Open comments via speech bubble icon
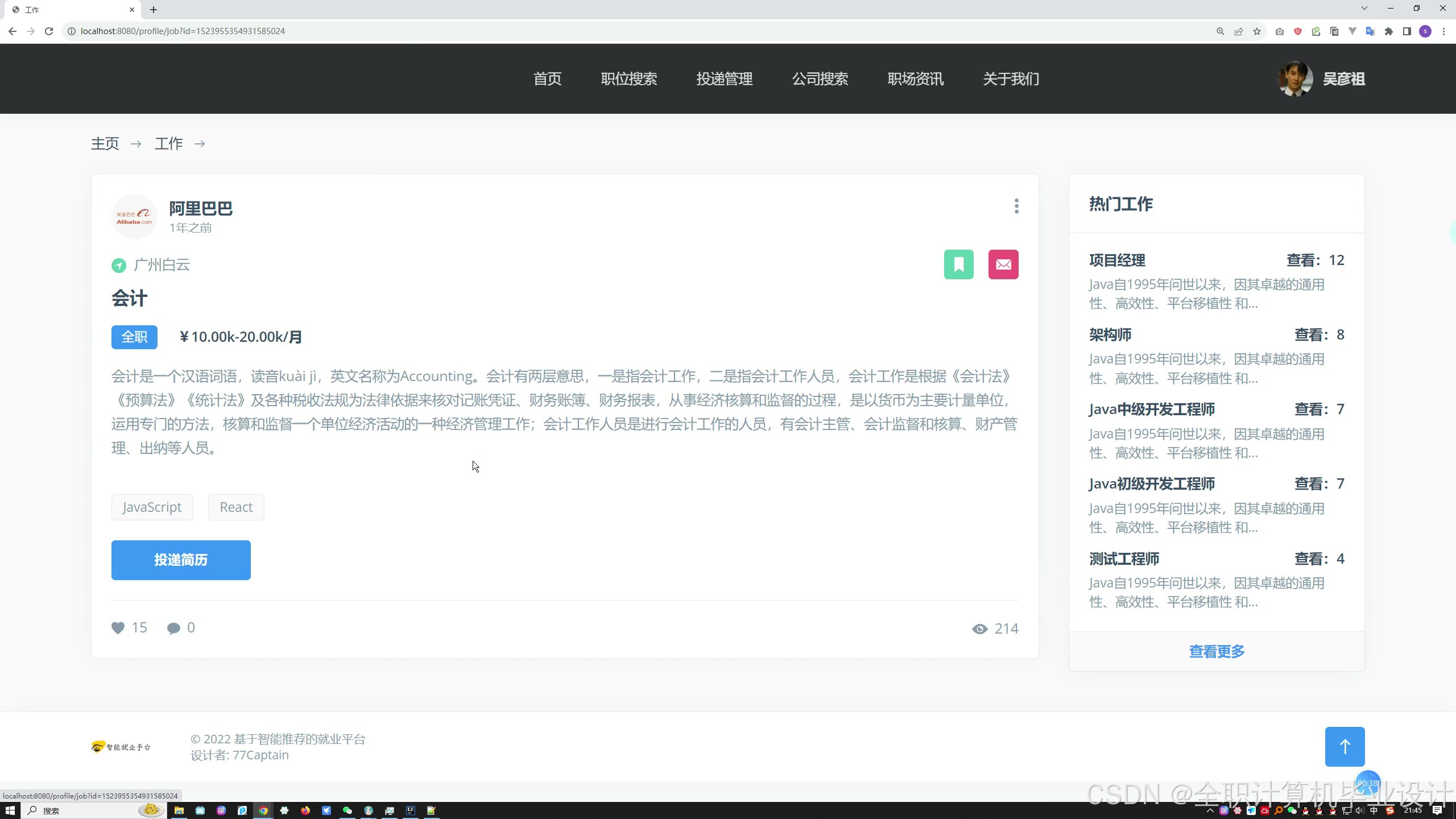The image size is (1456, 819). coord(173,628)
